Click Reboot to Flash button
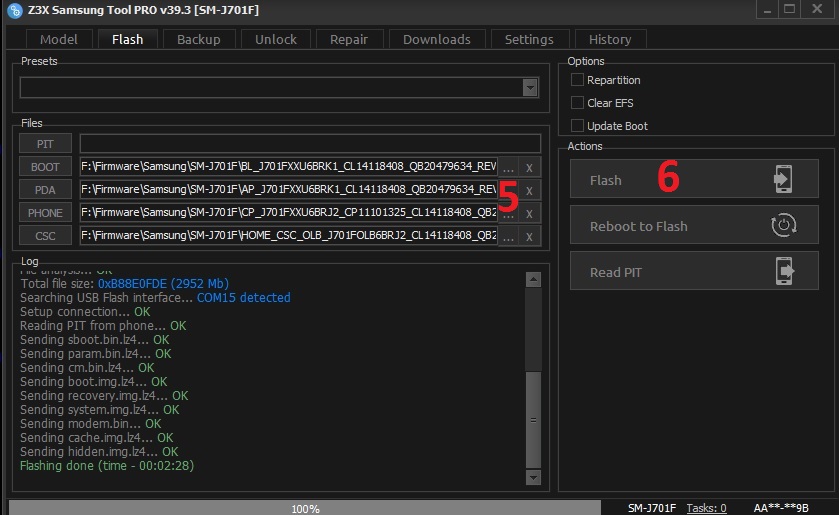Image resolution: width=839 pixels, height=515 pixels. pos(694,225)
